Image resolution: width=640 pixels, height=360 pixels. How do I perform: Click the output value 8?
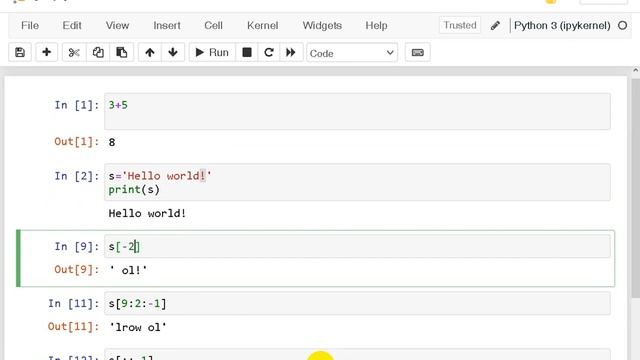point(112,142)
